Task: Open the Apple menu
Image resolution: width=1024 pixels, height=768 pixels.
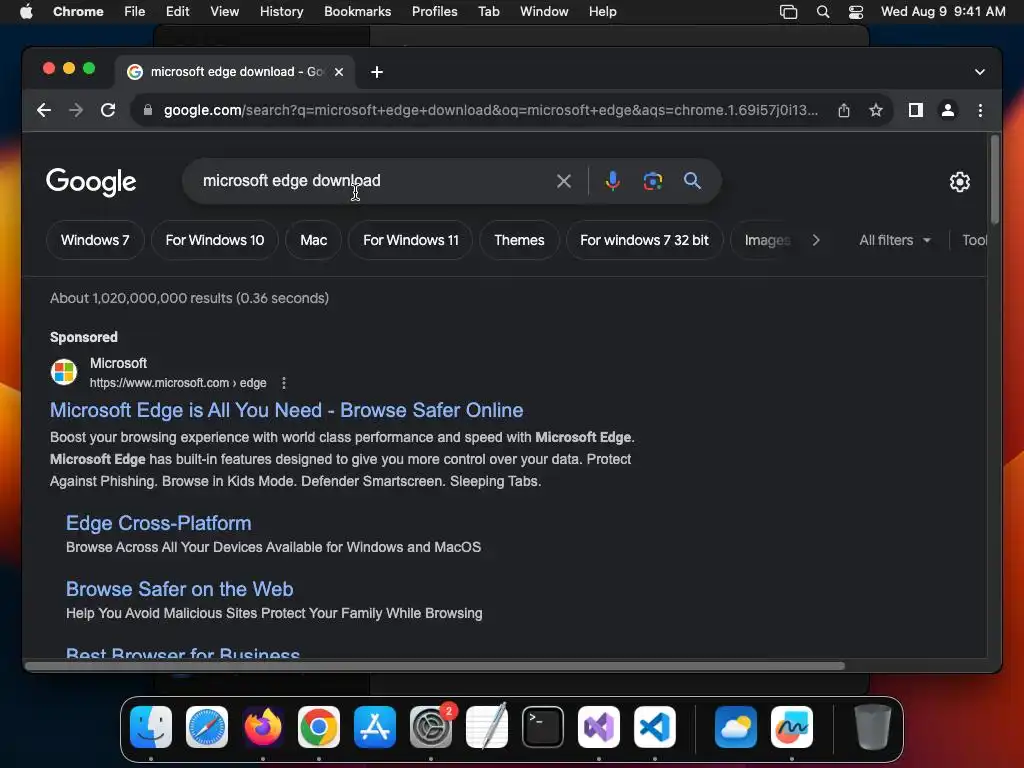Action: tap(26, 12)
